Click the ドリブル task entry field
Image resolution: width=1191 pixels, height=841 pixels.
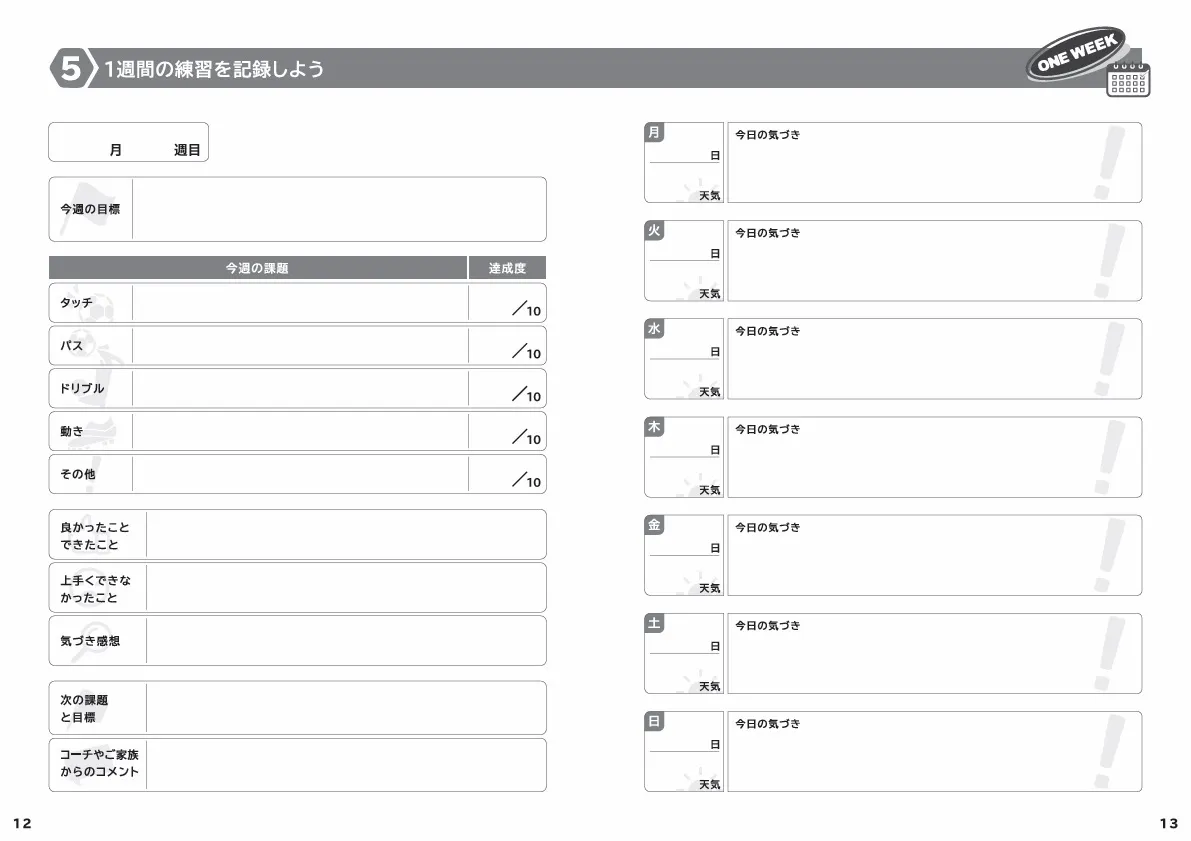click(x=299, y=389)
